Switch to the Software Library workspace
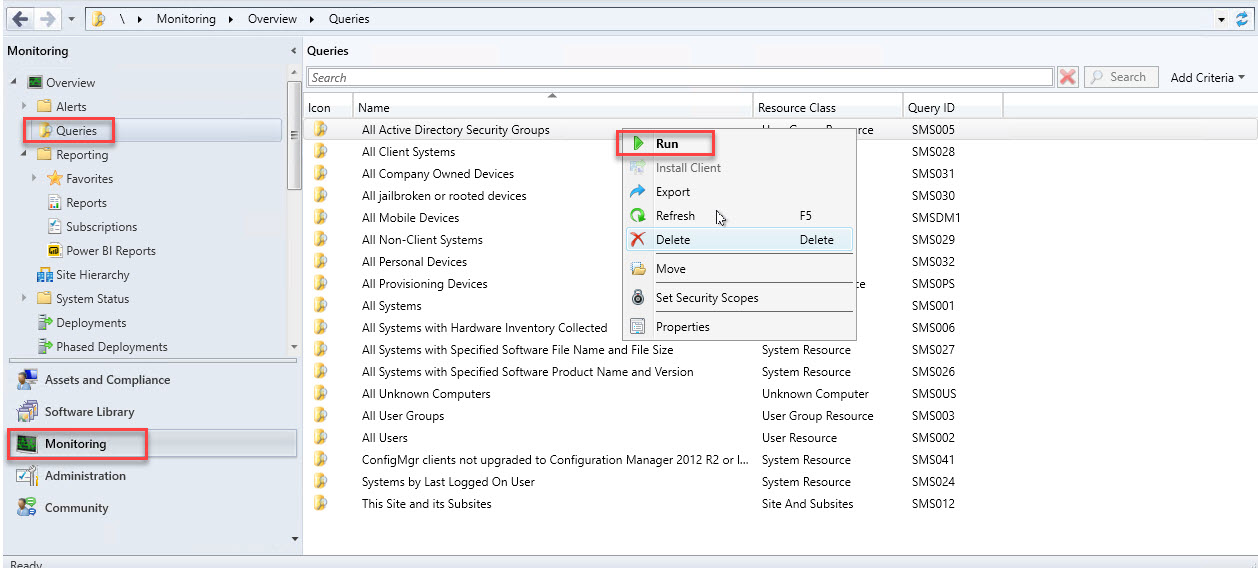The width and height of the screenshot is (1258, 568). pos(89,412)
